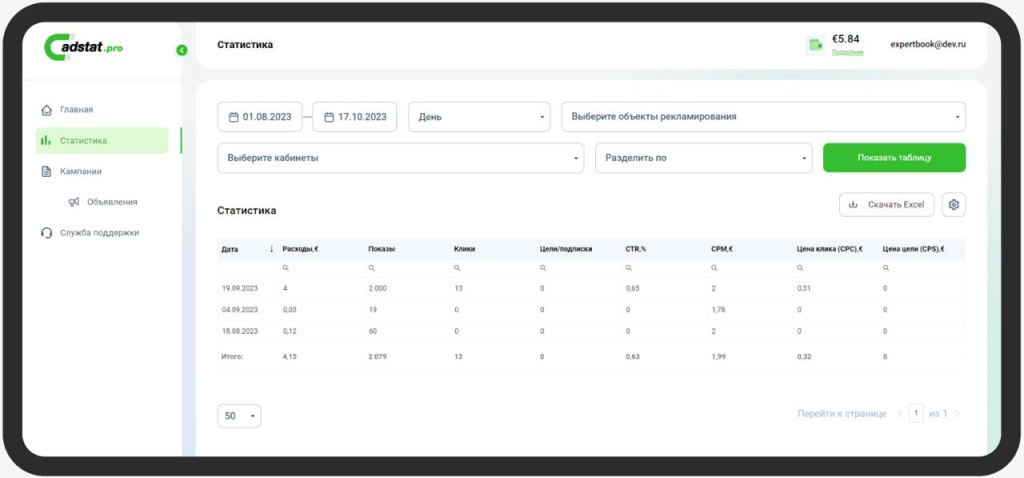Click the green wallet balance icon
Image resolution: width=1024 pixels, height=478 pixels.
coord(815,44)
